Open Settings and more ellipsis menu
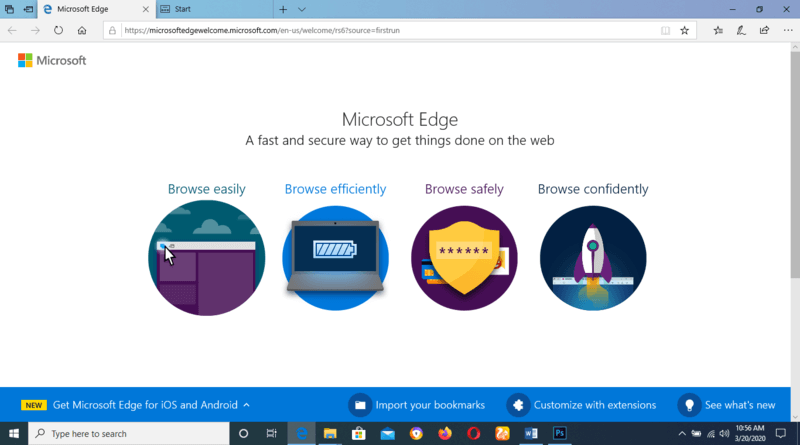This screenshot has height=445, width=800. pos(786,30)
